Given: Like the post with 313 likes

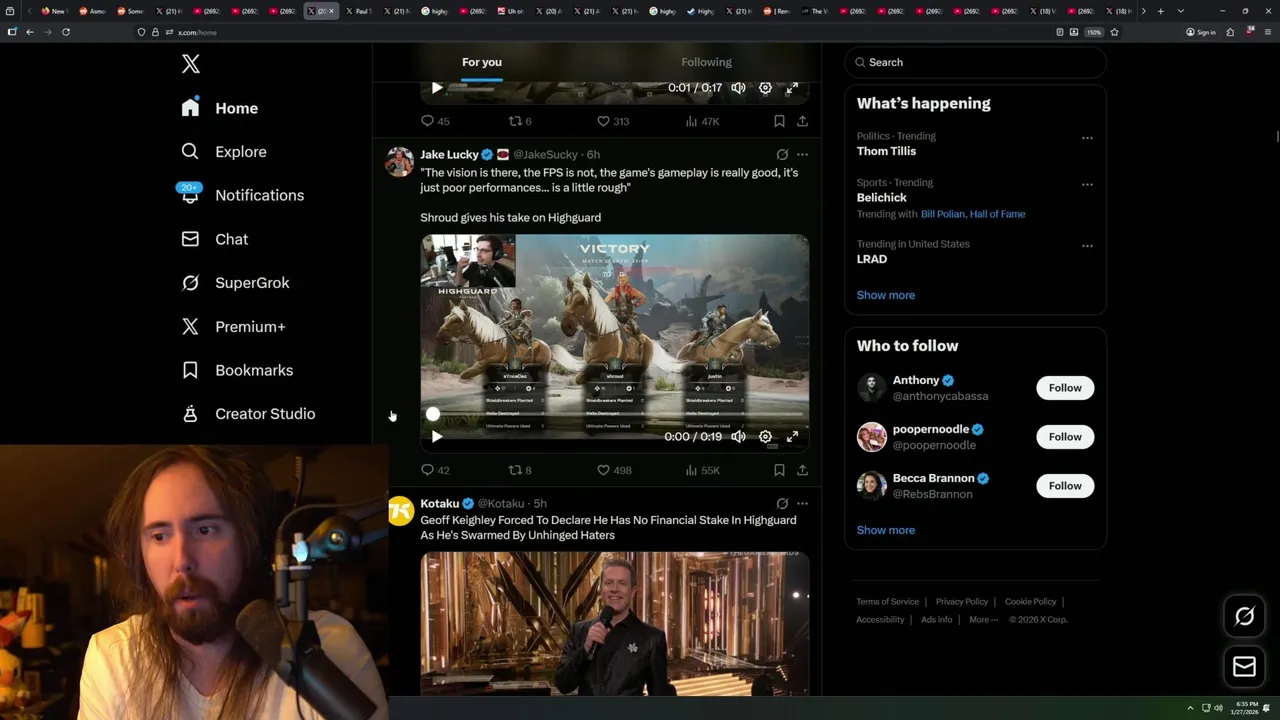Looking at the screenshot, I should point(613,121).
